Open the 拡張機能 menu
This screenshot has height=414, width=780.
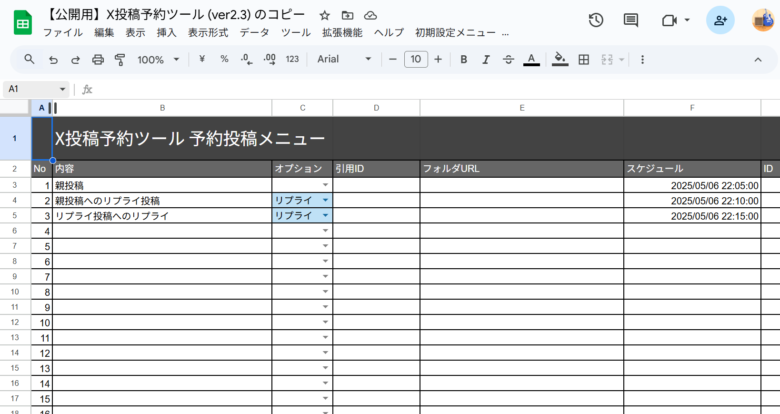point(342,33)
